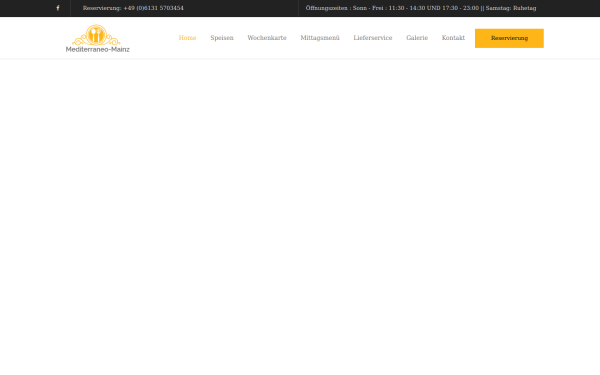Click the Sonn - Frei days text
Viewport: 600px width, 375px height.
[368, 8]
